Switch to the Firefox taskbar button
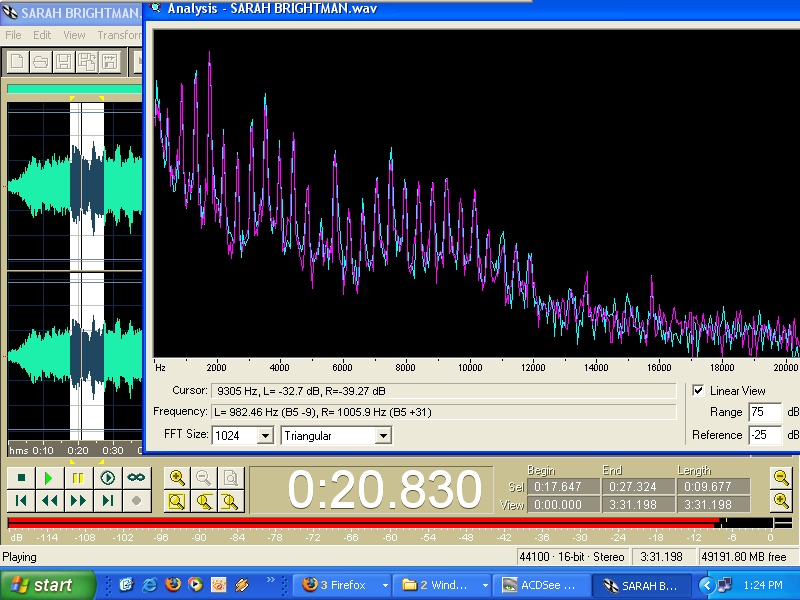800x600 pixels. (x=340, y=585)
